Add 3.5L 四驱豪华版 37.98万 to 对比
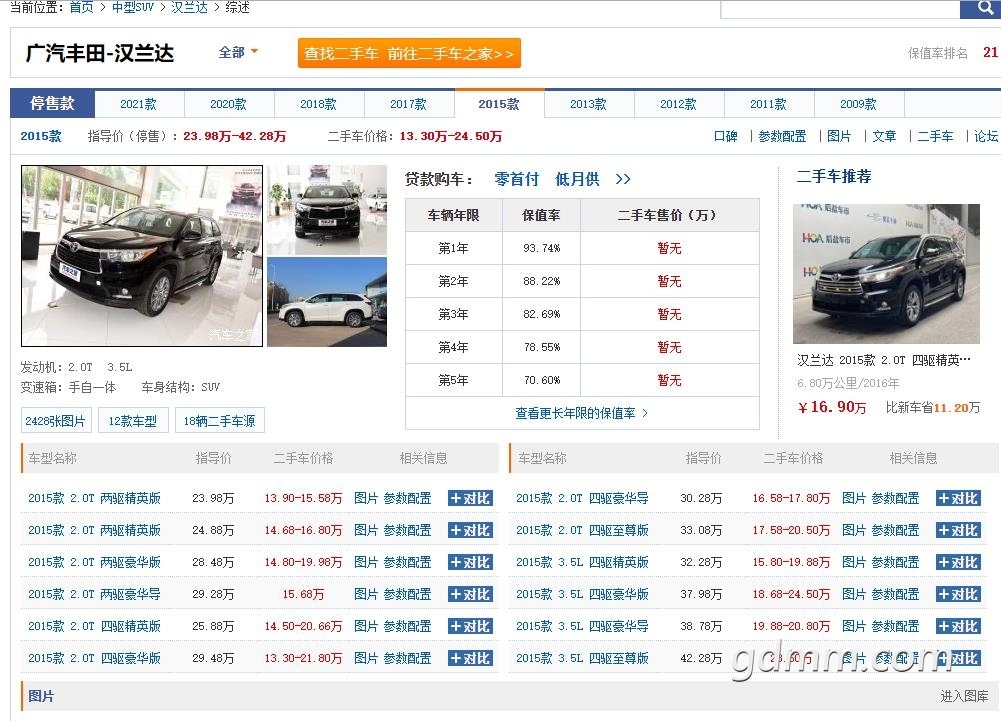1001x721 pixels. pyautogui.click(x=958, y=594)
